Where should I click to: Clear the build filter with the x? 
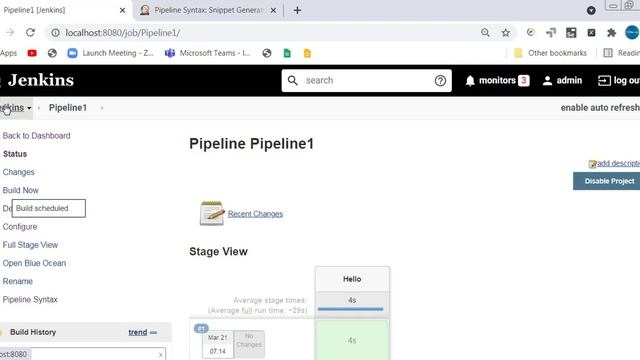(x=160, y=355)
